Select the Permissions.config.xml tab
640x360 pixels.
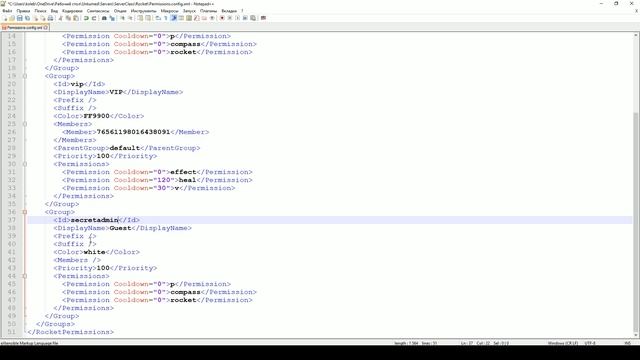coord(24,28)
